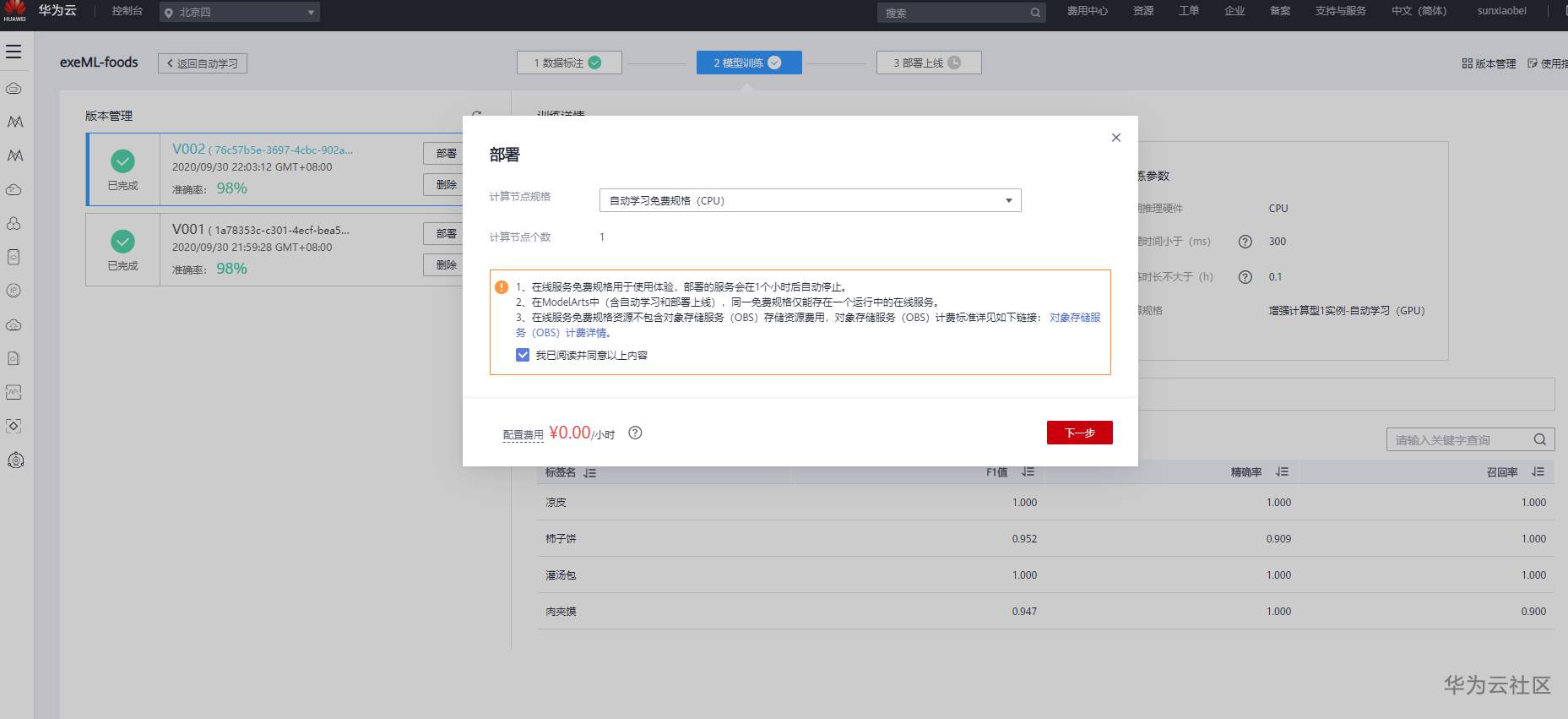
Task: Open the 北京四 region dropdown
Action: [x=240, y=13]
